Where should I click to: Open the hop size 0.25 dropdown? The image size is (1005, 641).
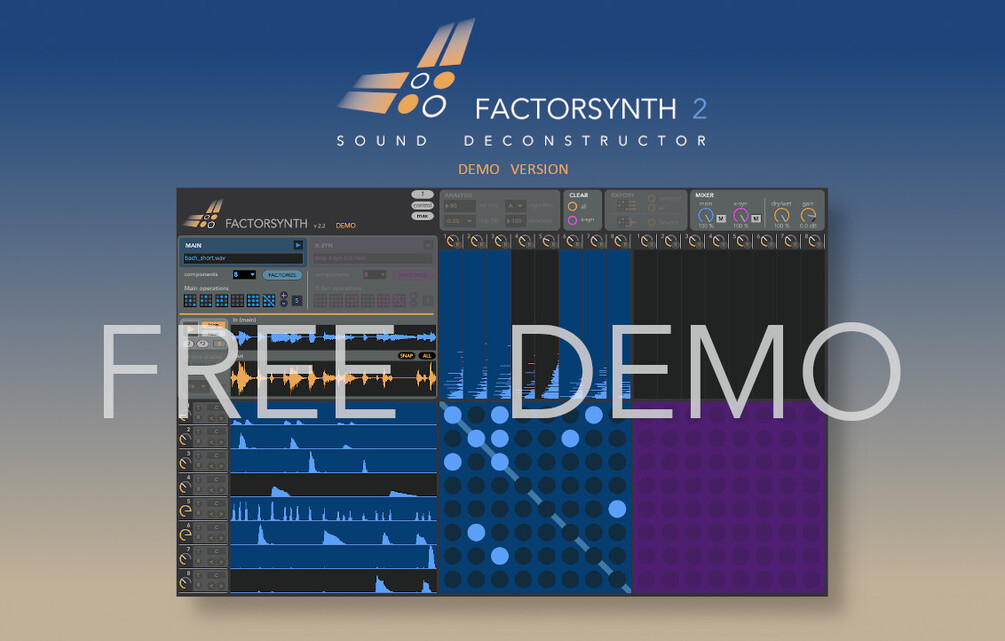(x=460, y=221)
